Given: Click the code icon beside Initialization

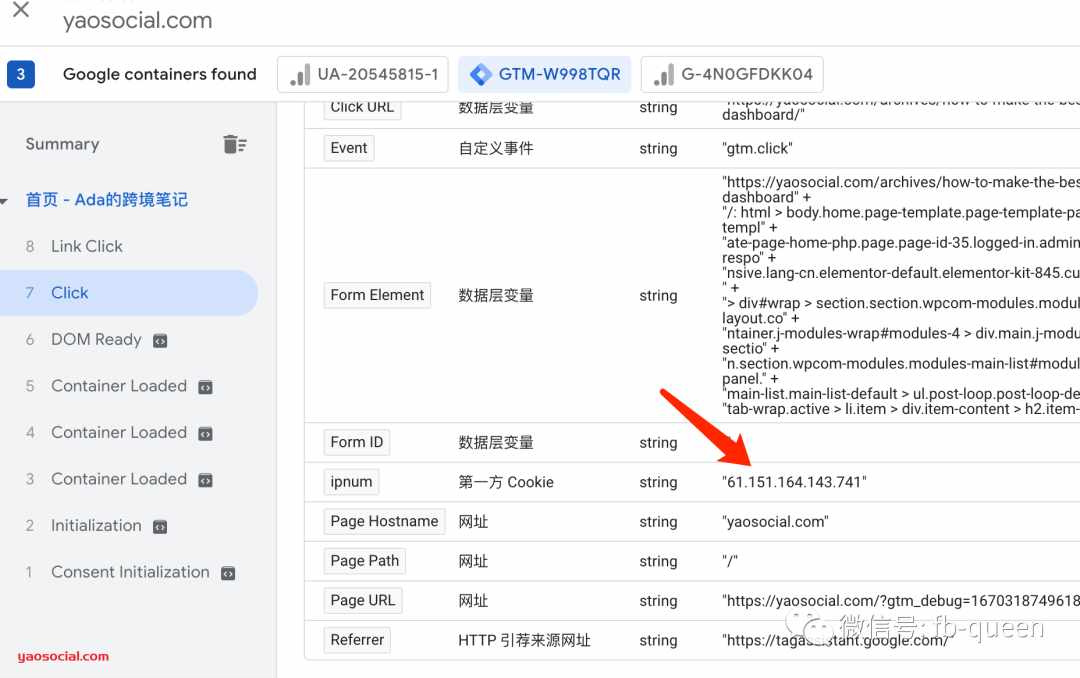Looking at the screenshot, I should (x=160, y=527).
